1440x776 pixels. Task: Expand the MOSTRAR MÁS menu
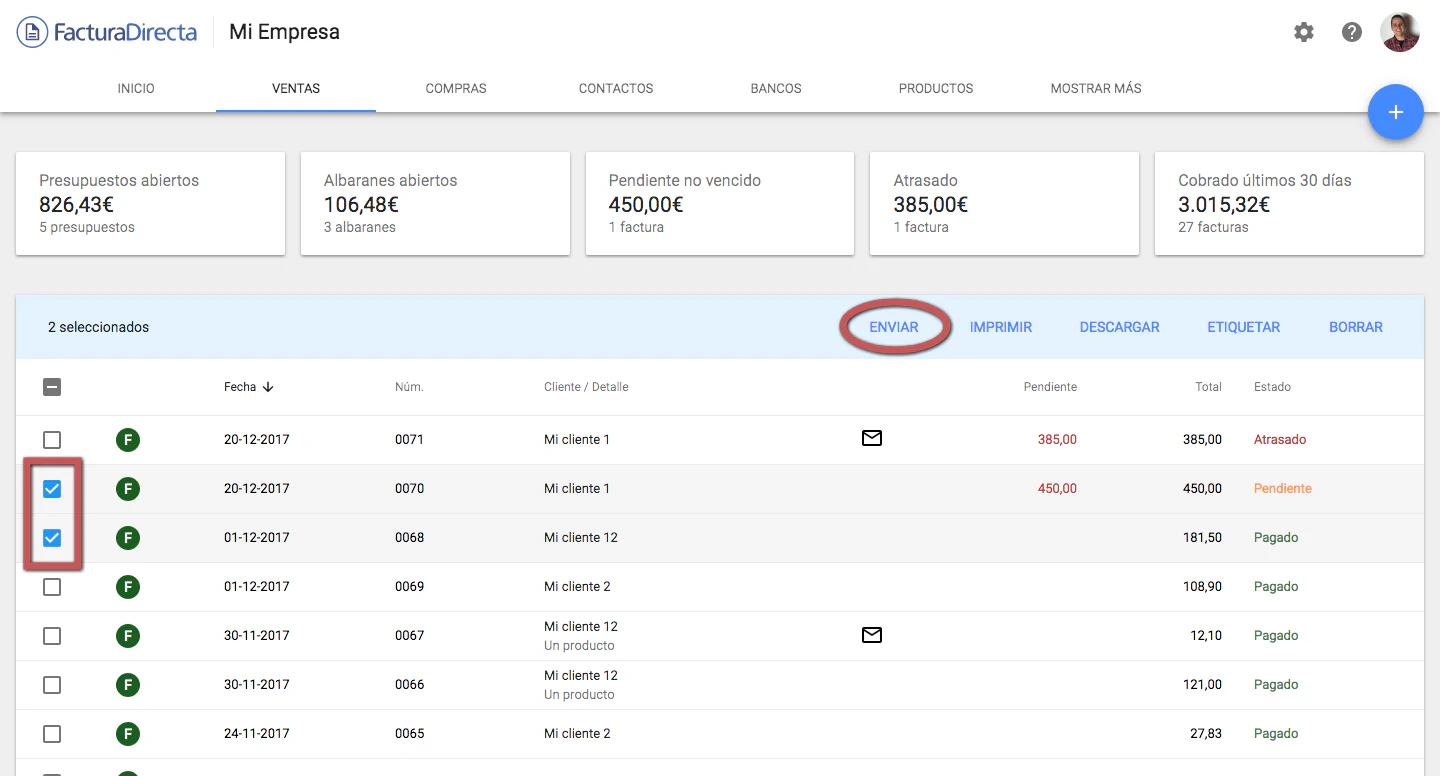(x=1096, y=88)
